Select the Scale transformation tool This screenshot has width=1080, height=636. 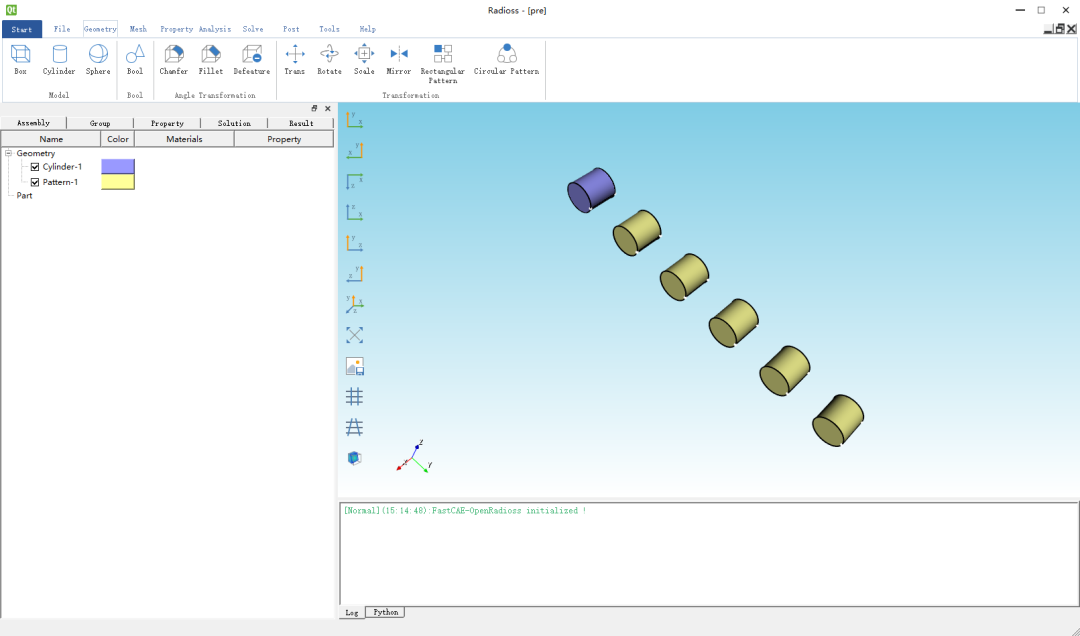pos(364,59)
